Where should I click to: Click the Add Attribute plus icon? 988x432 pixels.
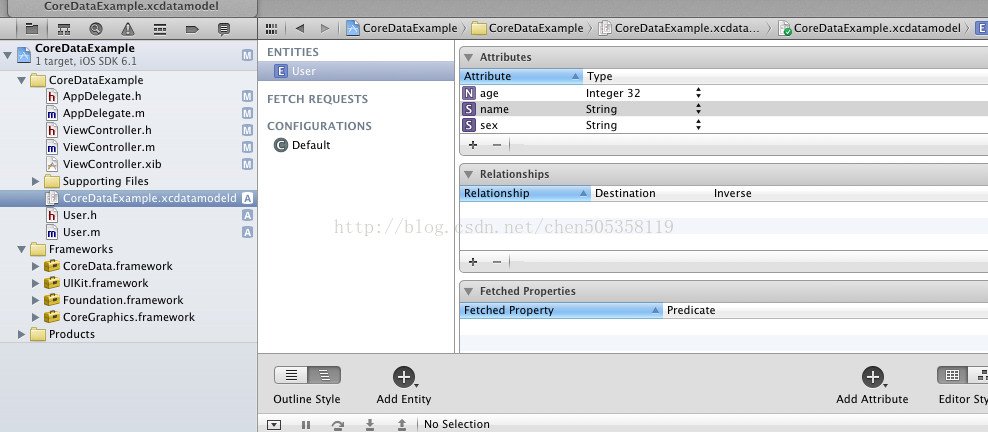tap(872, 377)
